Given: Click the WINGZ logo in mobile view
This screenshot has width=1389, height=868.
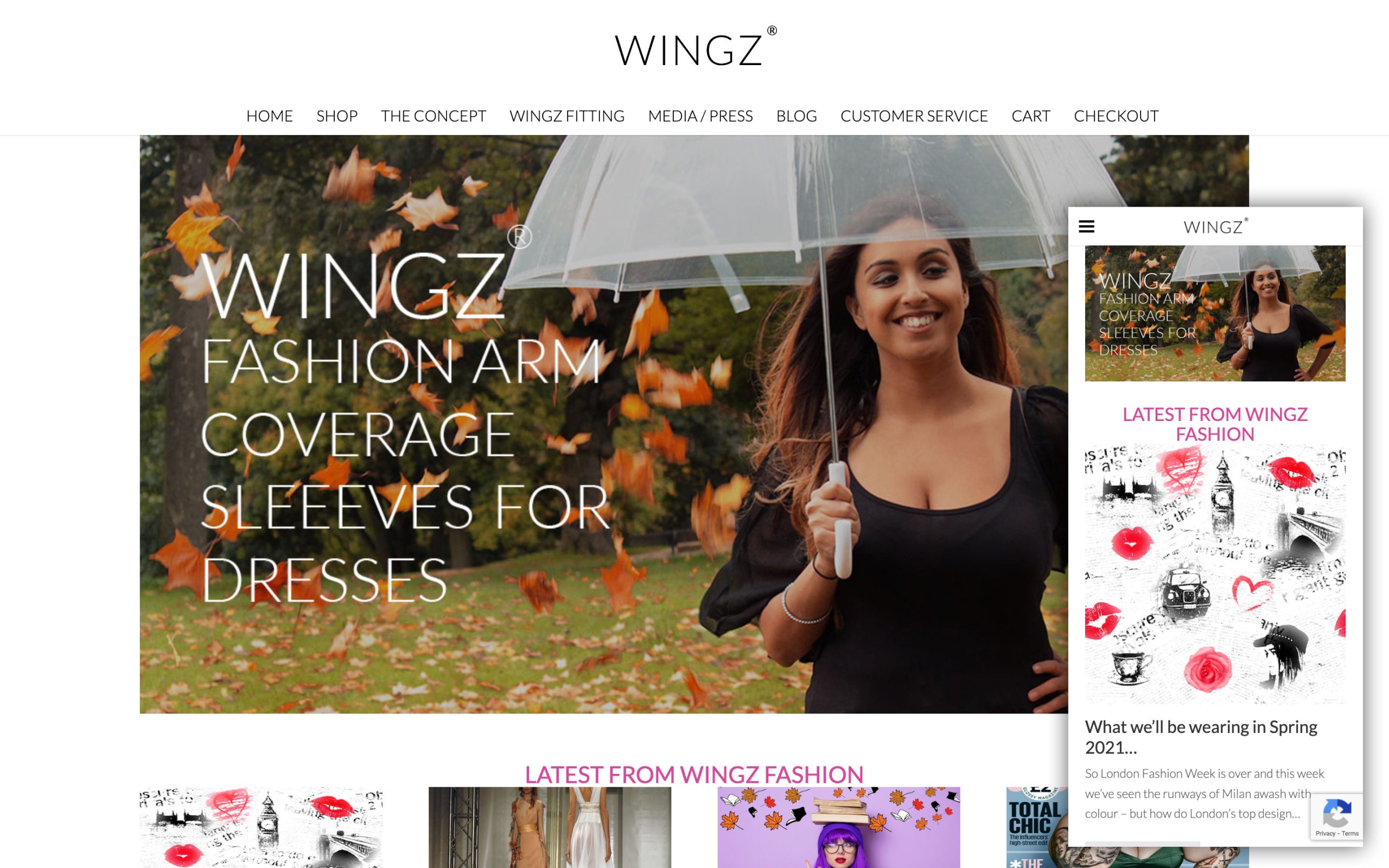Looking at the screenshot, I should (x=1215, y=227).
